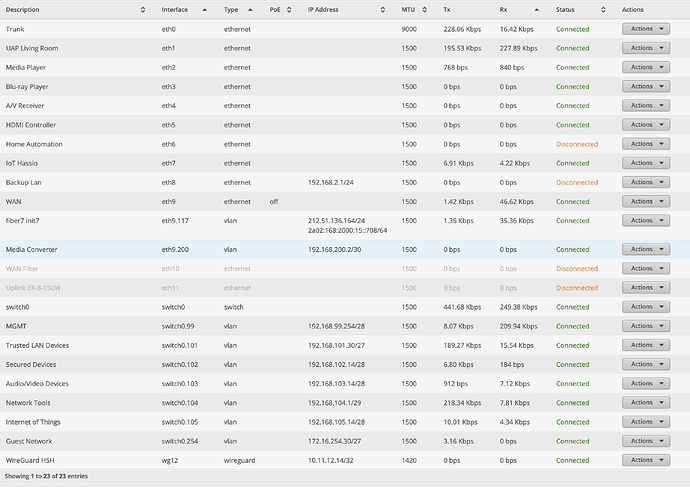Expand Actions menu for WireGuard HSH
The width and height of the screenshot is (690, 487).
coord(645,460)
